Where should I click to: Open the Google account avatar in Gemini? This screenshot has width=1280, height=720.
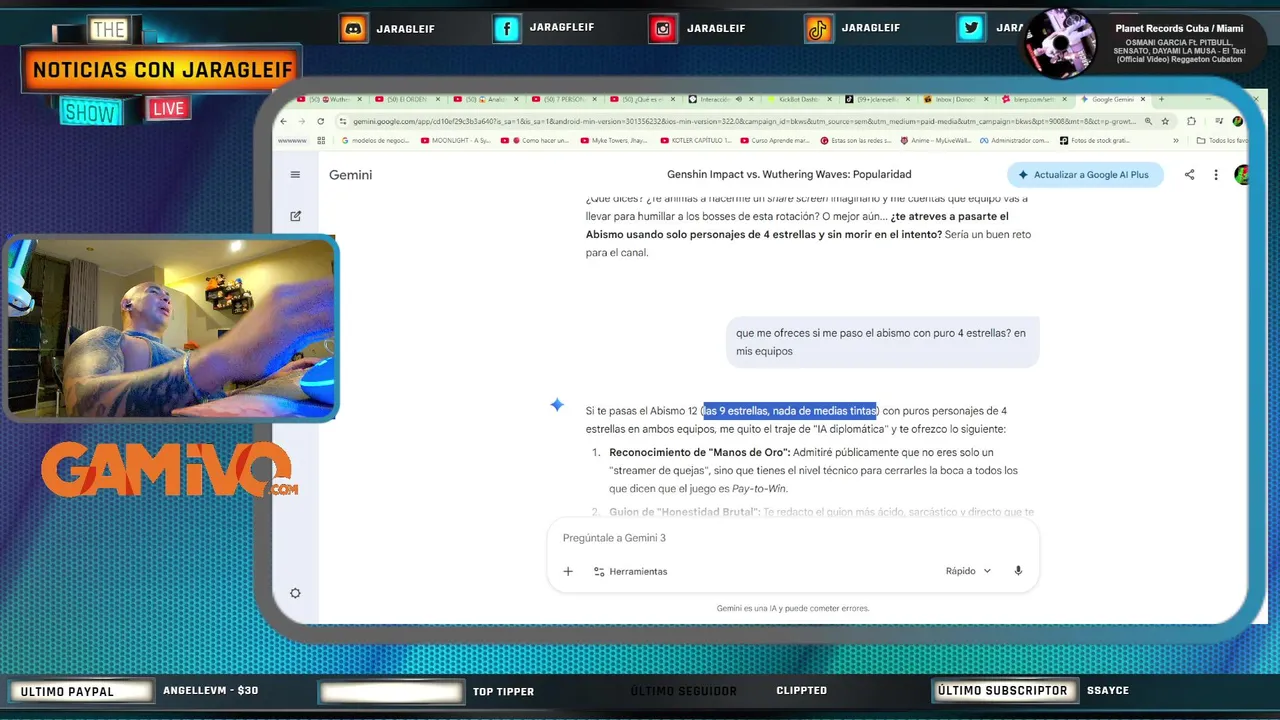1242,175
